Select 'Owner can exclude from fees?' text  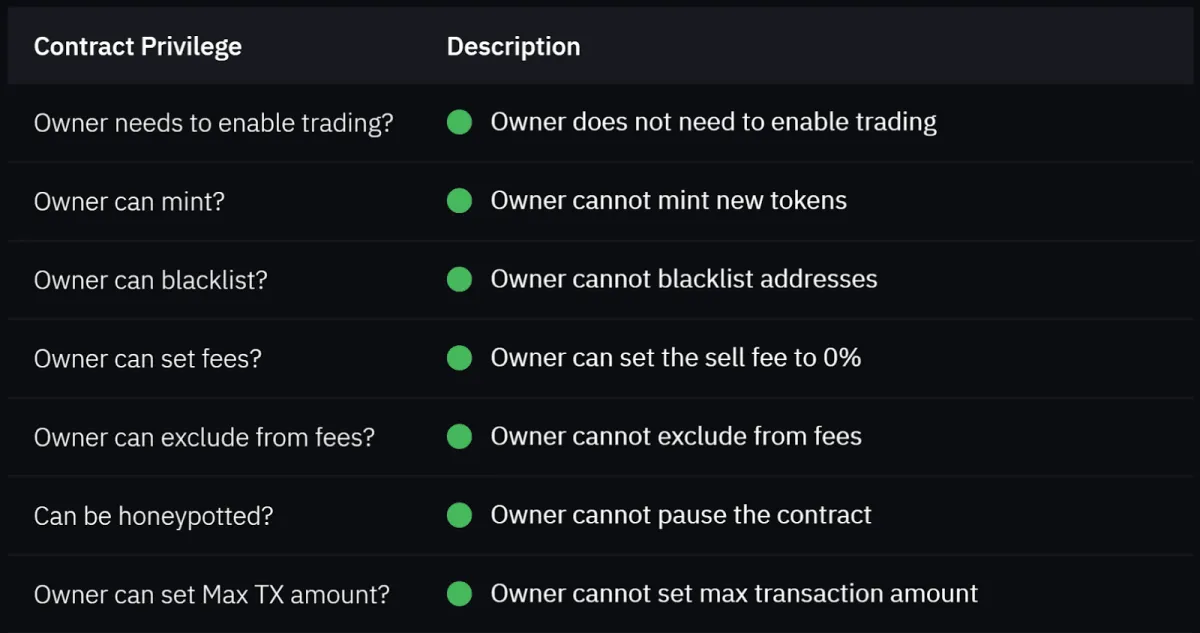(204, 437)
